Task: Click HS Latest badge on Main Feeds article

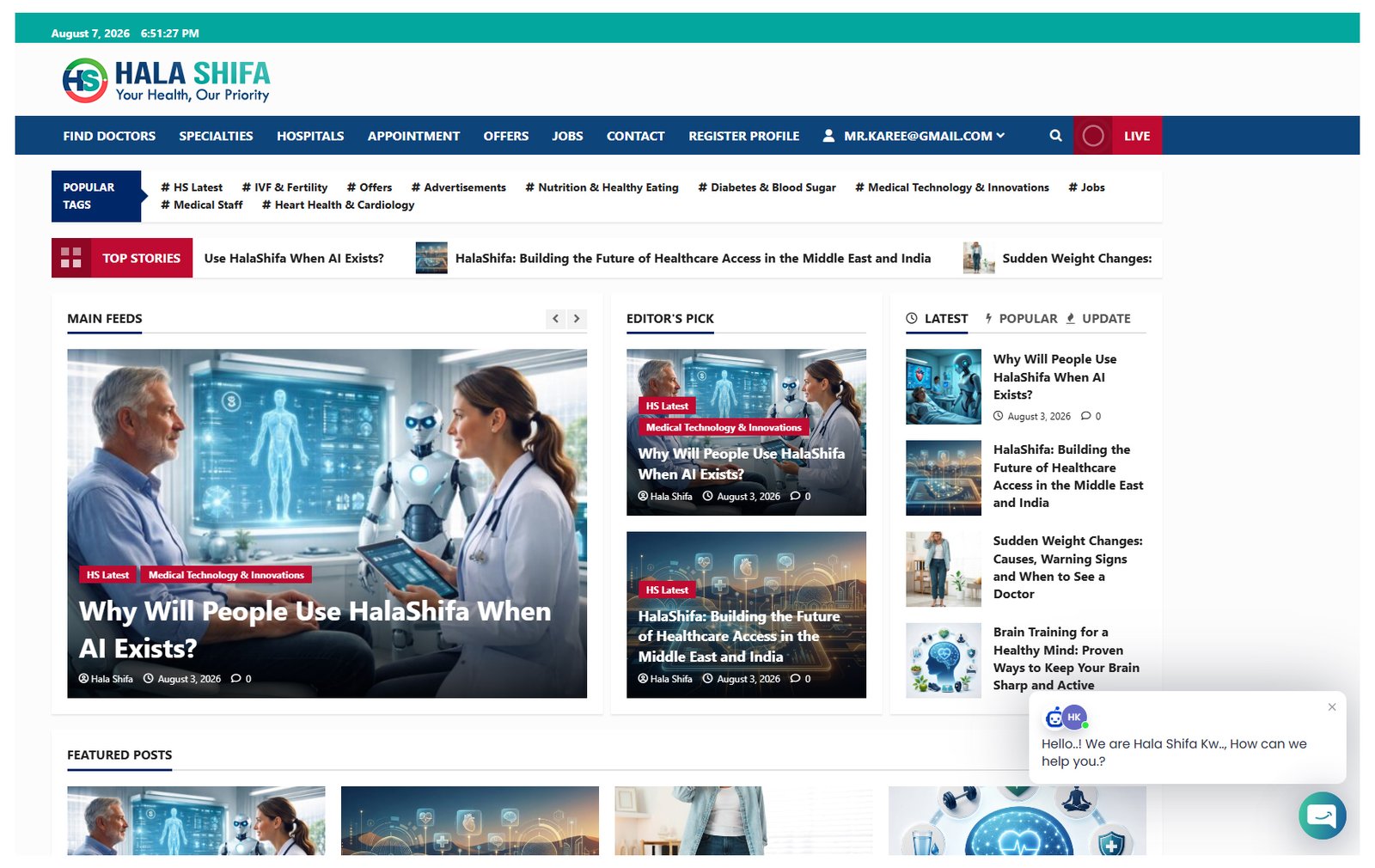Action: pos(107,575)
